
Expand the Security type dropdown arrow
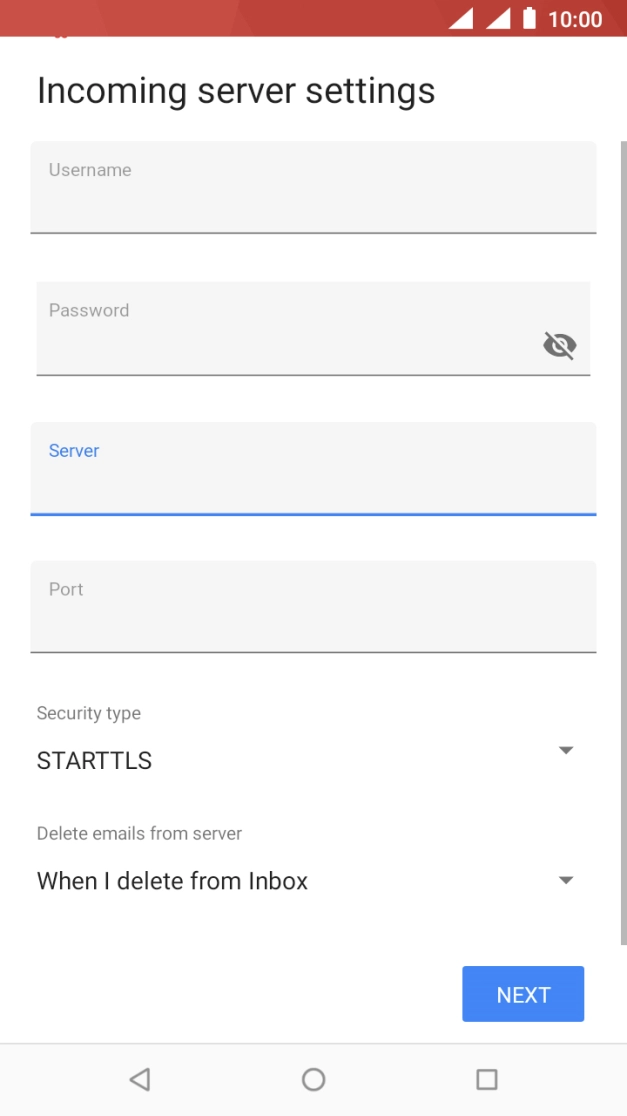(x=566, y=750)
